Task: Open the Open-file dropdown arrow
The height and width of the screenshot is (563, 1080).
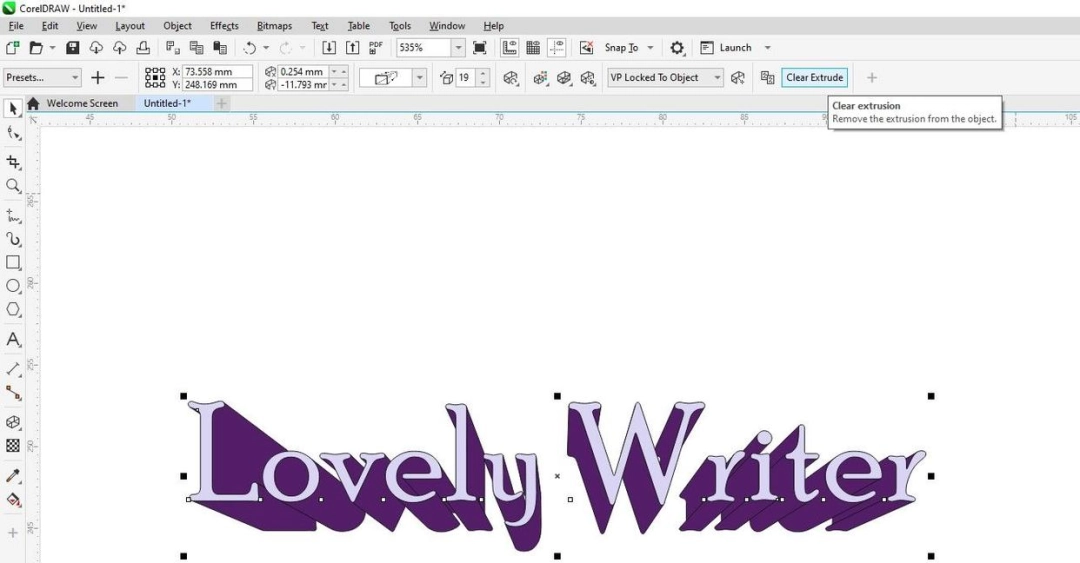Action: 52,48
